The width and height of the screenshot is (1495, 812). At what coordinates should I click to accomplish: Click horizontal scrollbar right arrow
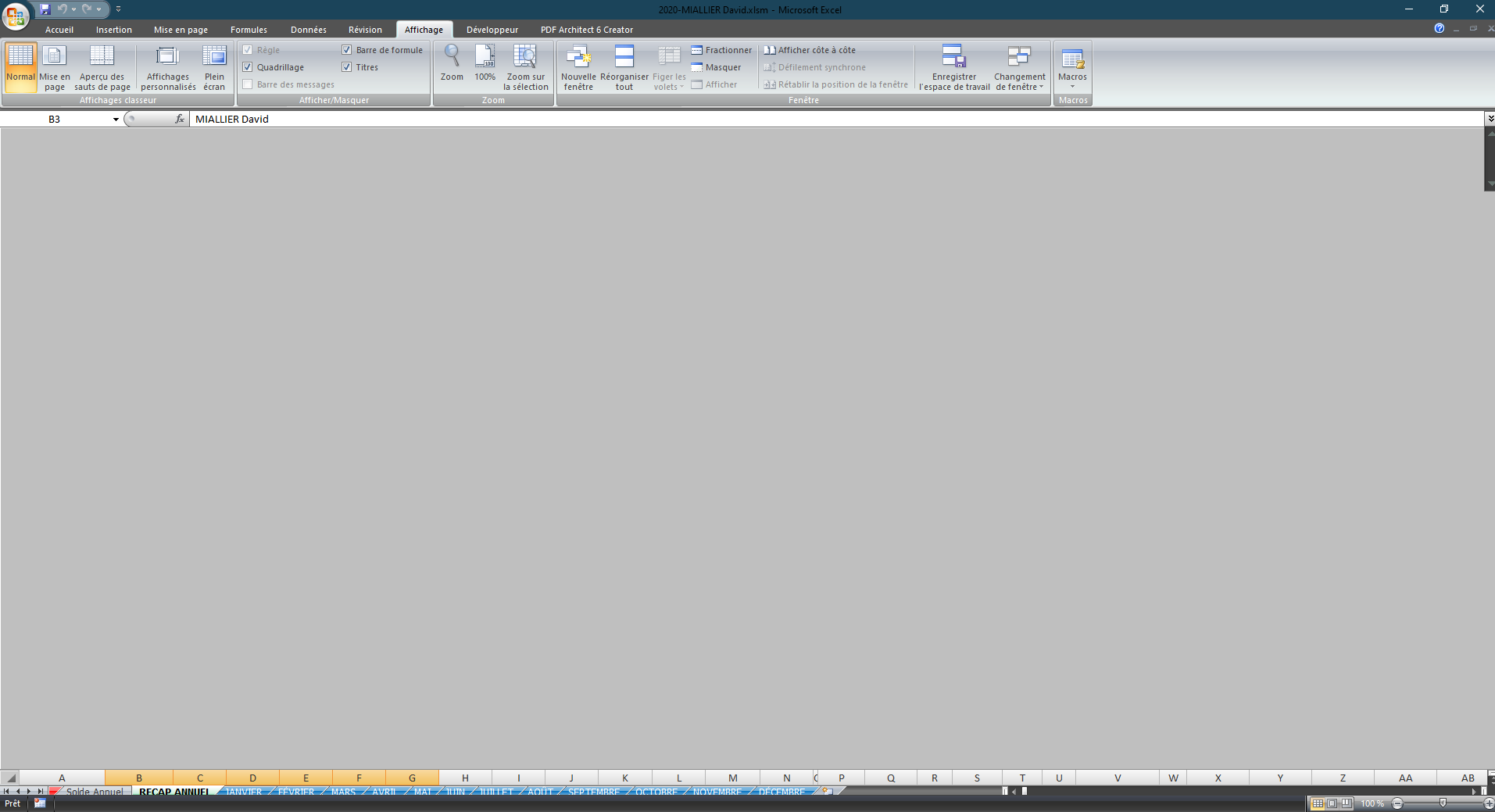(x=1474, y=791)
